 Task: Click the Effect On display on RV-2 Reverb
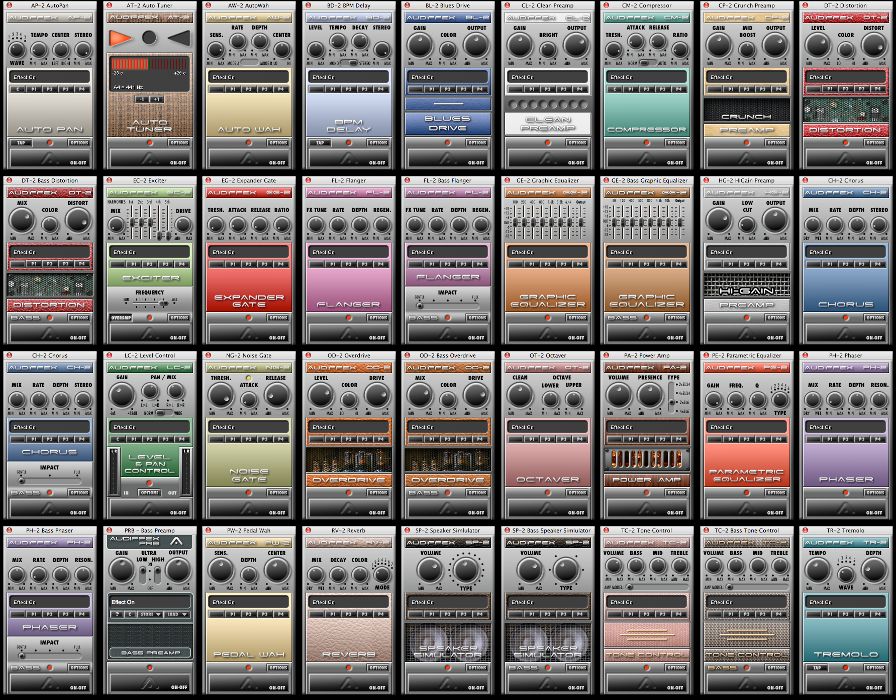tap(349, 602)
